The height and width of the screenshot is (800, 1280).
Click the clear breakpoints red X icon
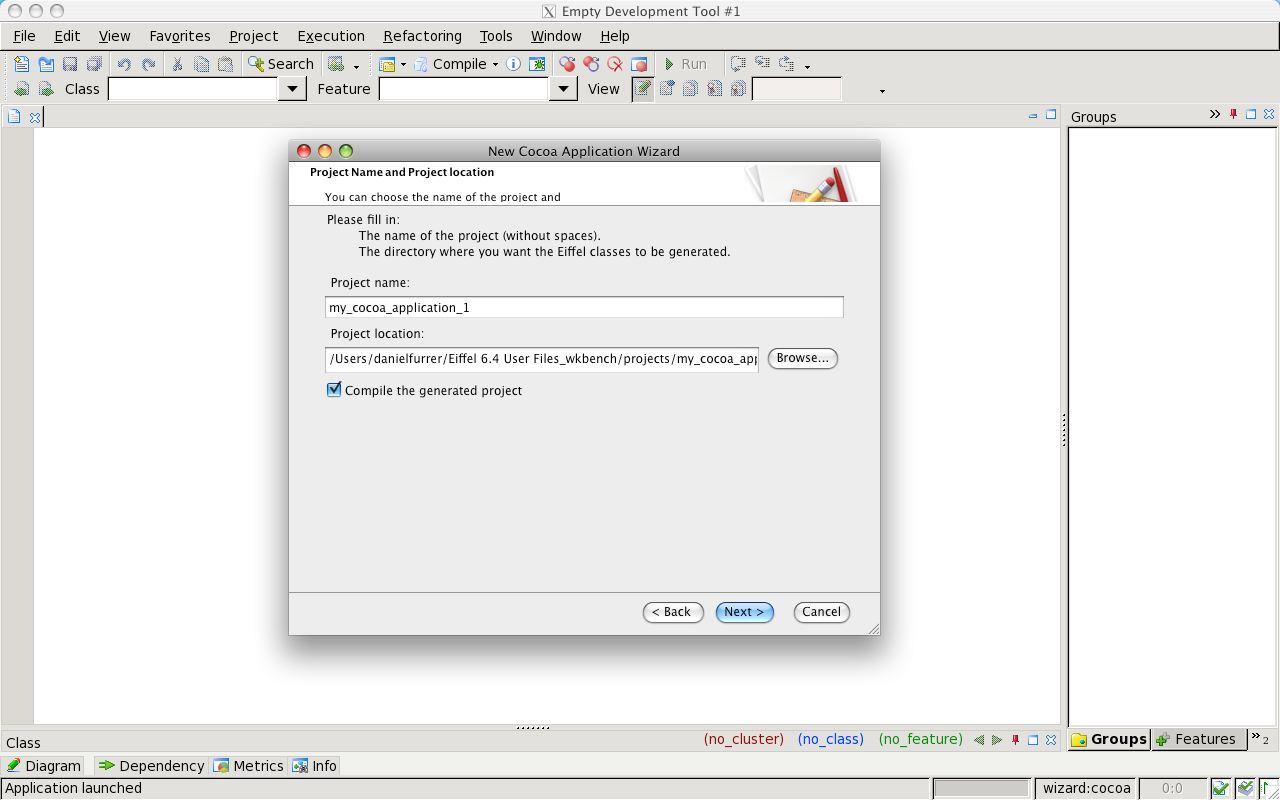tap(615, 64)
